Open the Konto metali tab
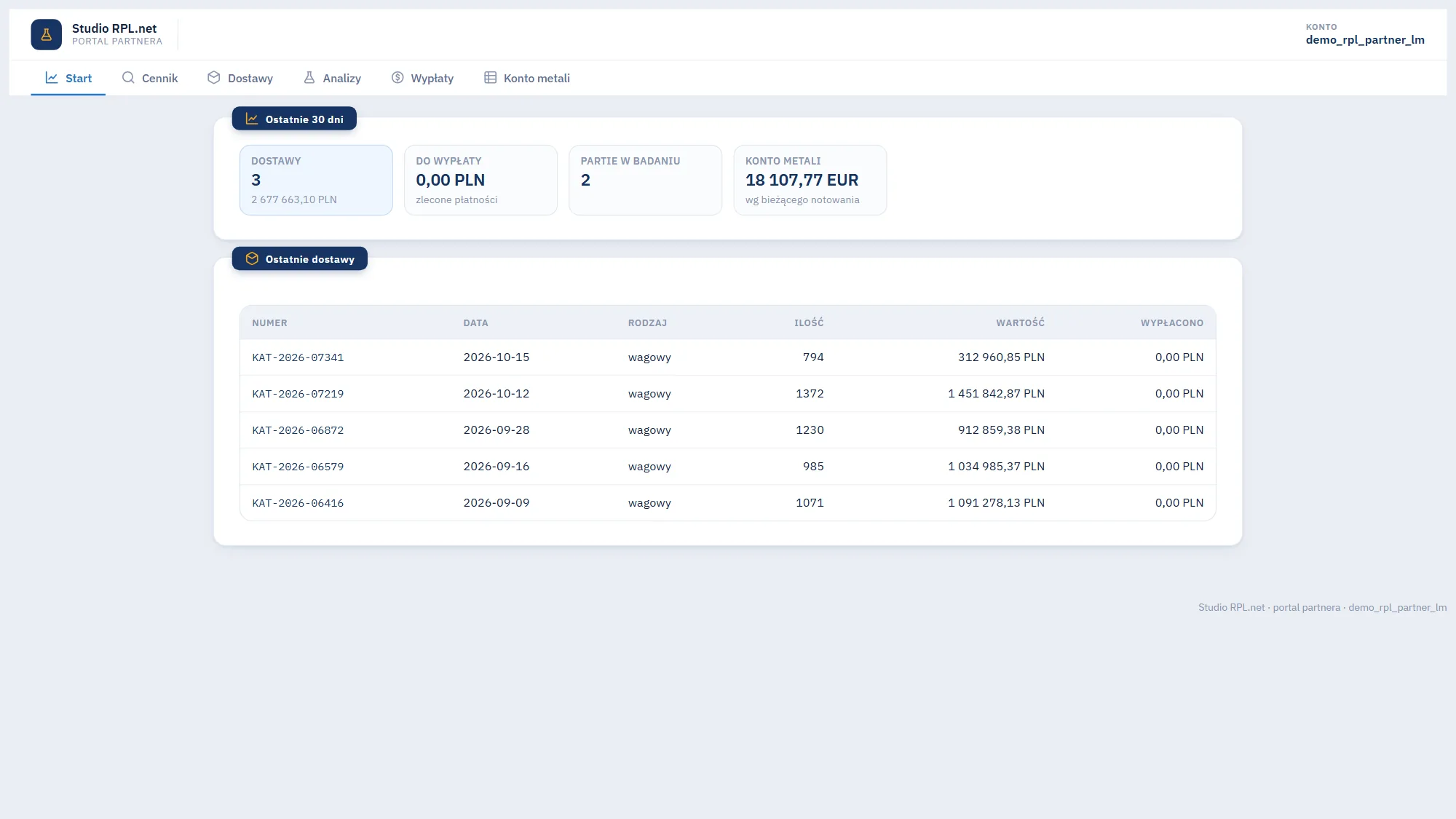This screenshot has height=819, width=1456. tap(527, 78)
